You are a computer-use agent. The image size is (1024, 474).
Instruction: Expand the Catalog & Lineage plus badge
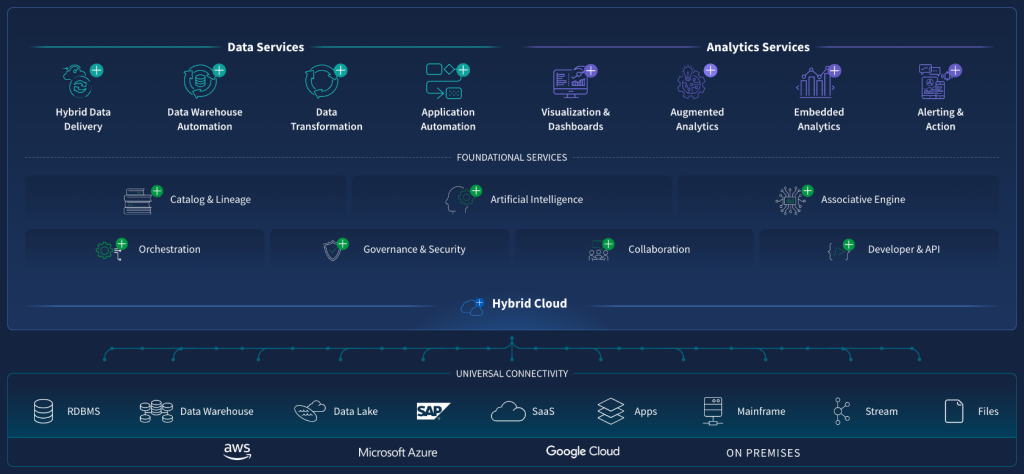tap(157, 190)
